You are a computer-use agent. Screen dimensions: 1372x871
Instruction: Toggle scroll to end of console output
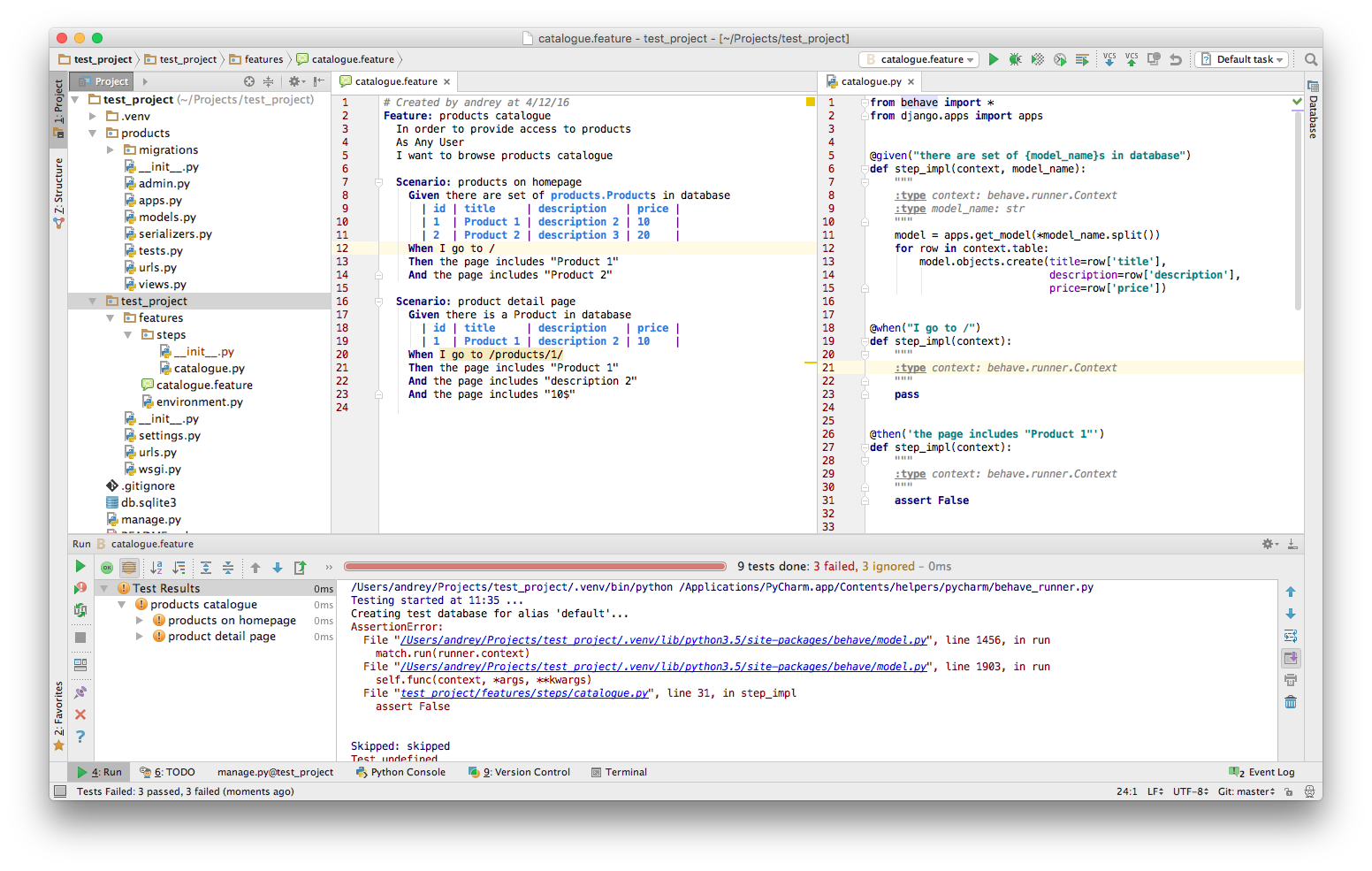point(1291,658)
